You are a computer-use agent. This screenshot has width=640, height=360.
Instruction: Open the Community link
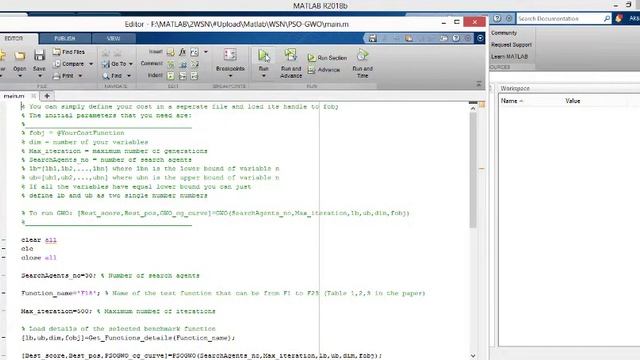(x=504, y=33)
